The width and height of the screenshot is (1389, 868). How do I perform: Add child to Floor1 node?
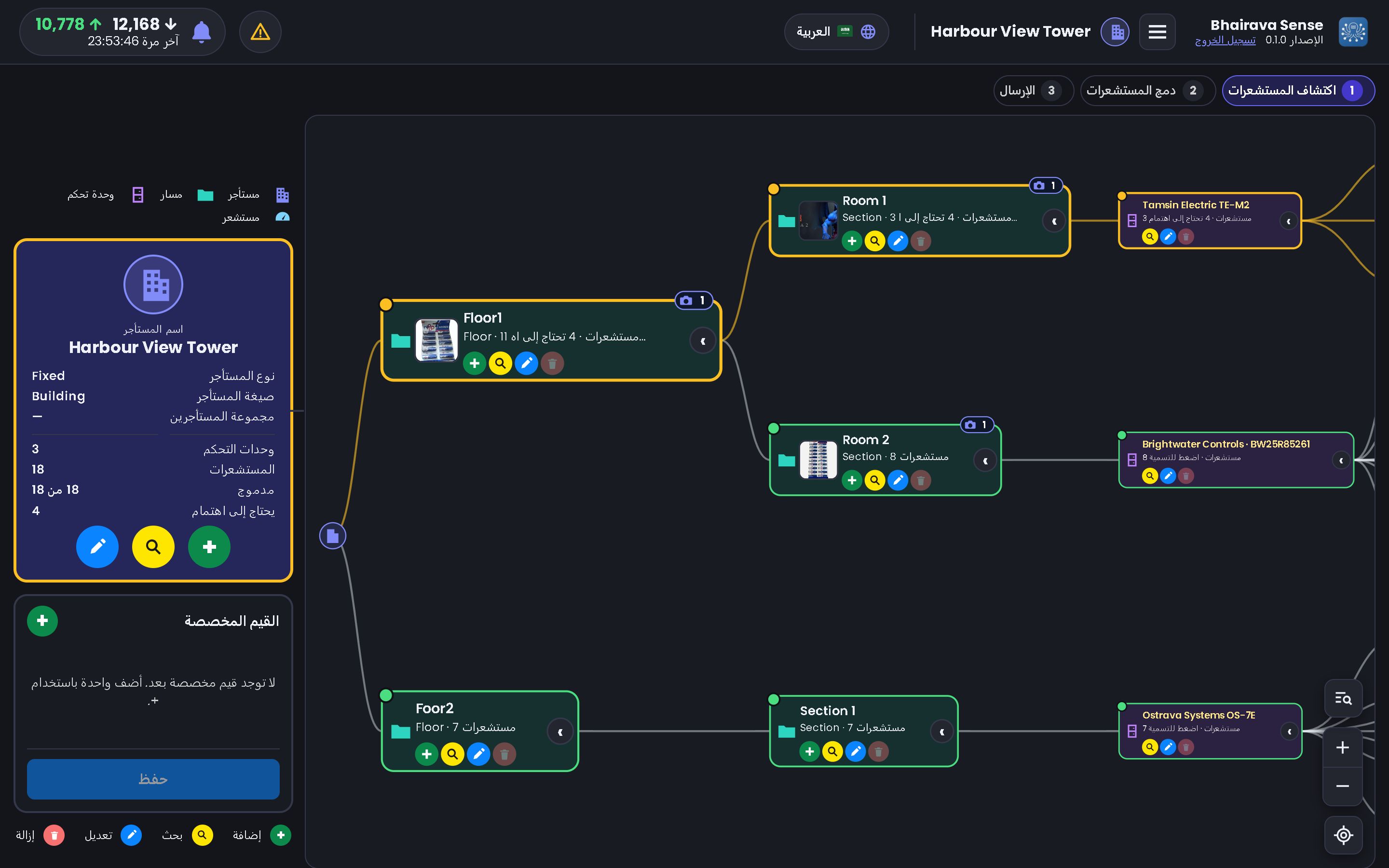point(474,364)
